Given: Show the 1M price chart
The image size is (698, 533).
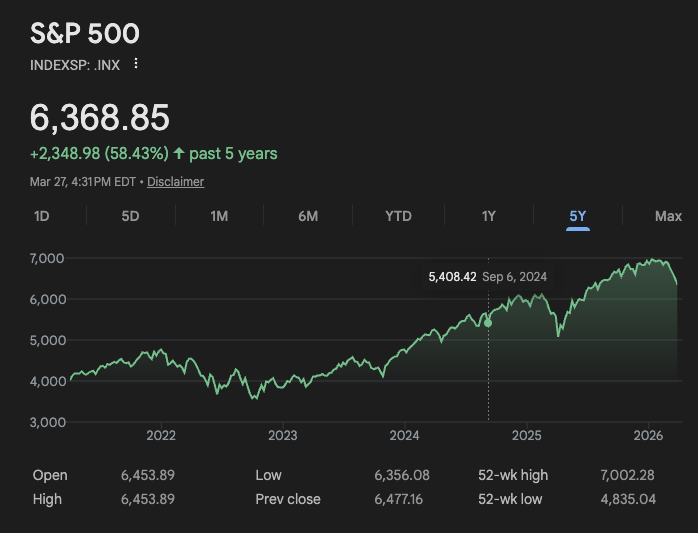Looking at the screenshot, I should (219, 216).
